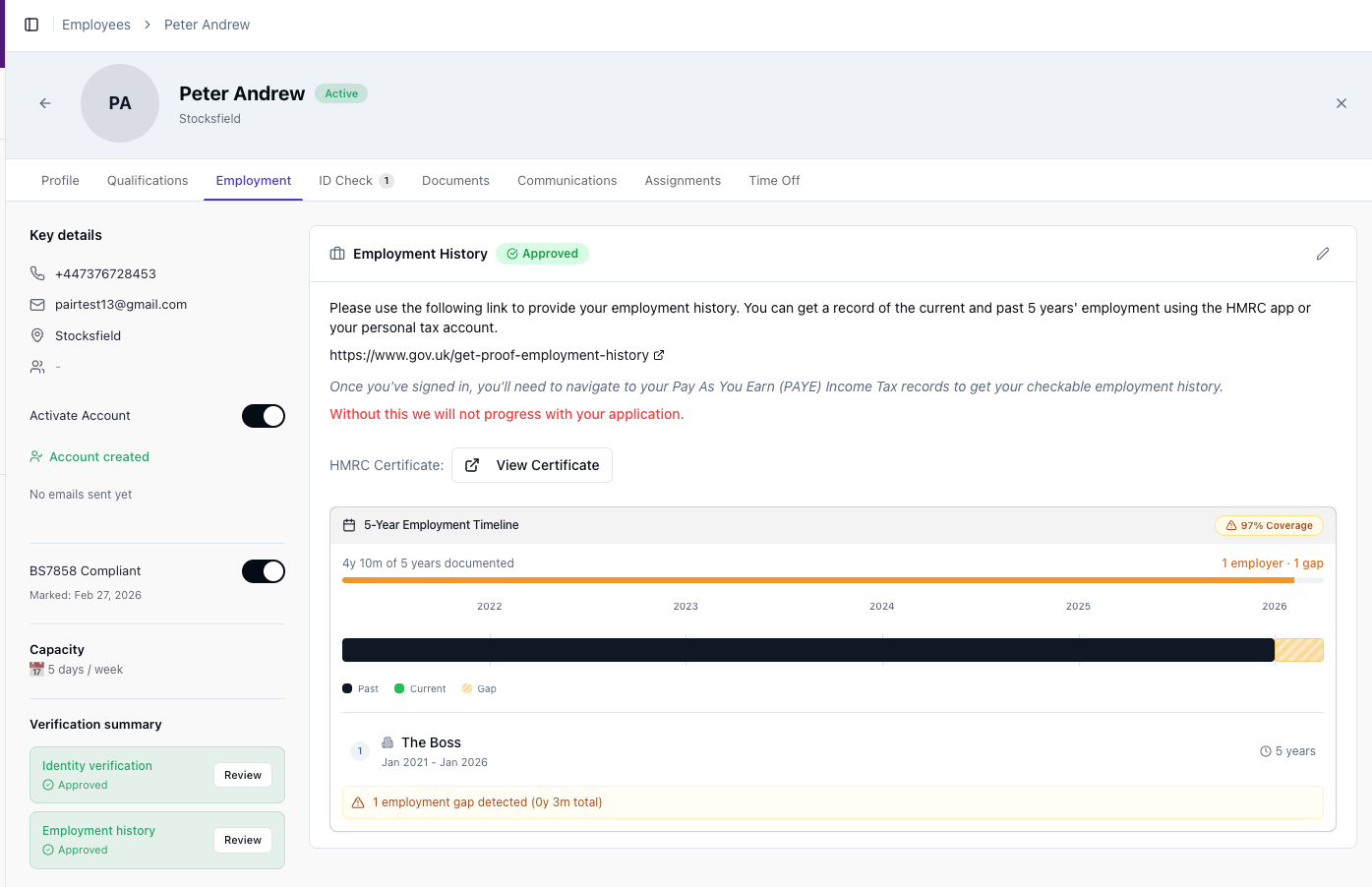Click the phone icon in Key details
Viewport: 1372px width, 887px height.
(x=37, y=273)
